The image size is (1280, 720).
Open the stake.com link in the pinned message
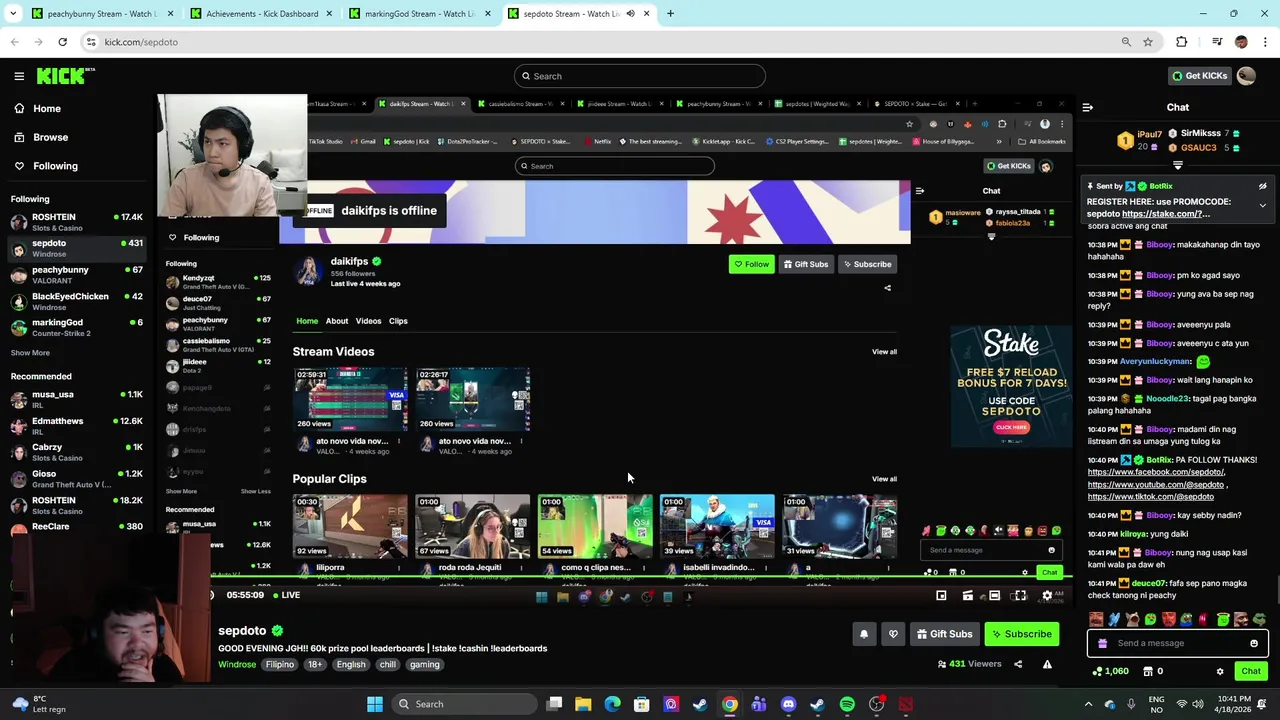point(1165,214)
